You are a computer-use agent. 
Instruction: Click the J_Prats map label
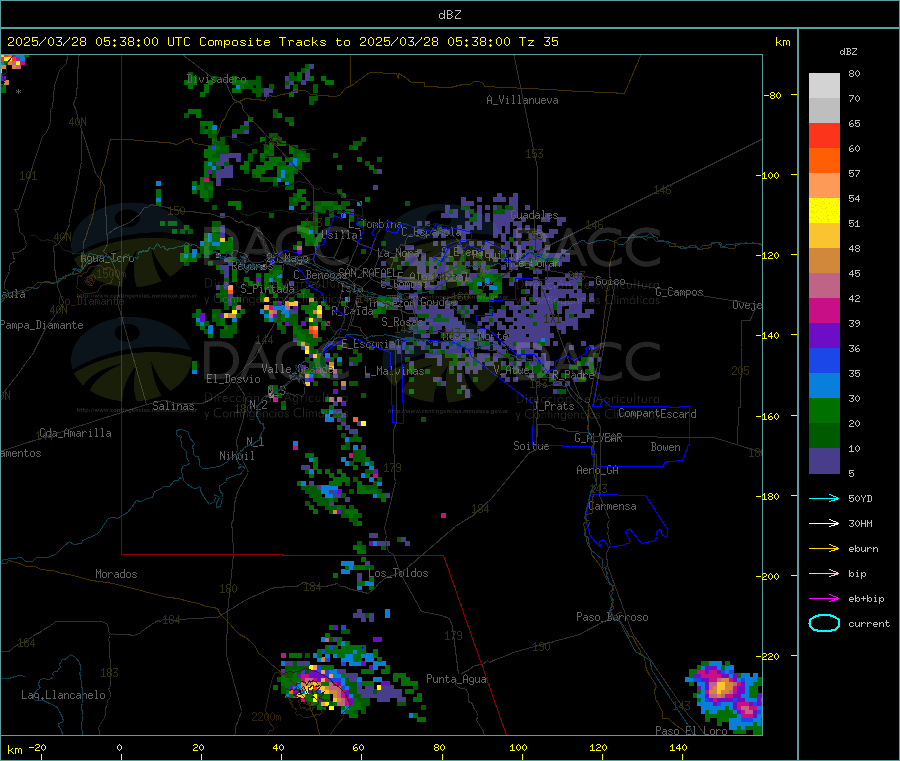(553, 406)
